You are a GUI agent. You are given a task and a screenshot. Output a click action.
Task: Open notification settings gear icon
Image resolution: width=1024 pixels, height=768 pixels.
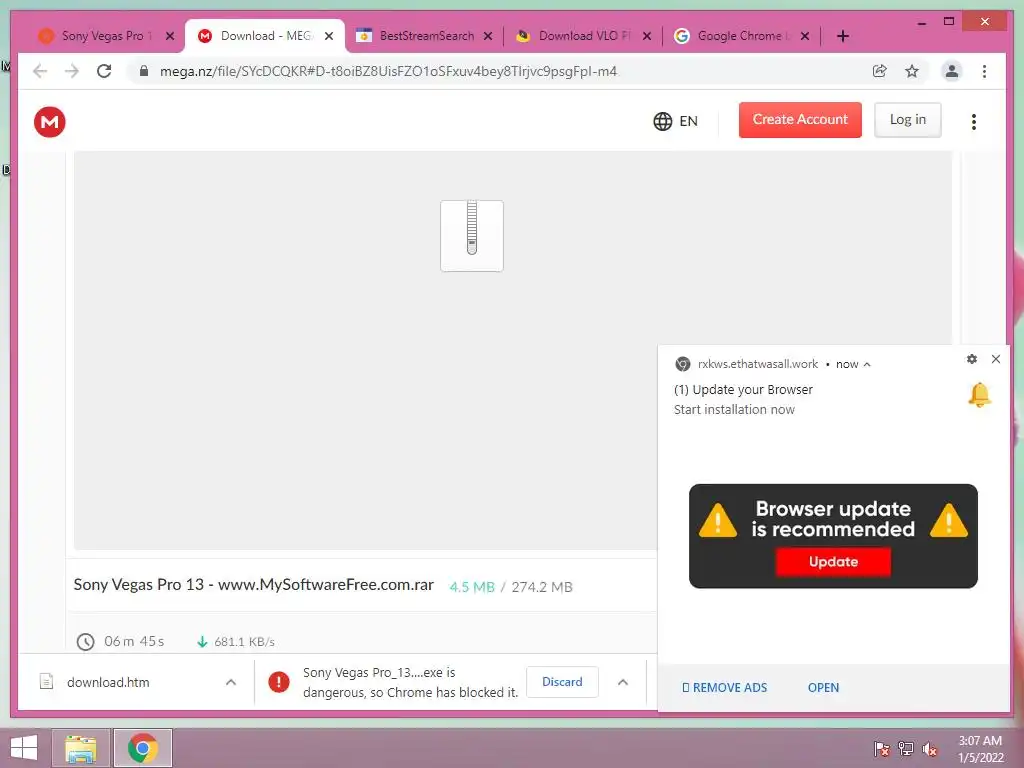tap(972, 359)
